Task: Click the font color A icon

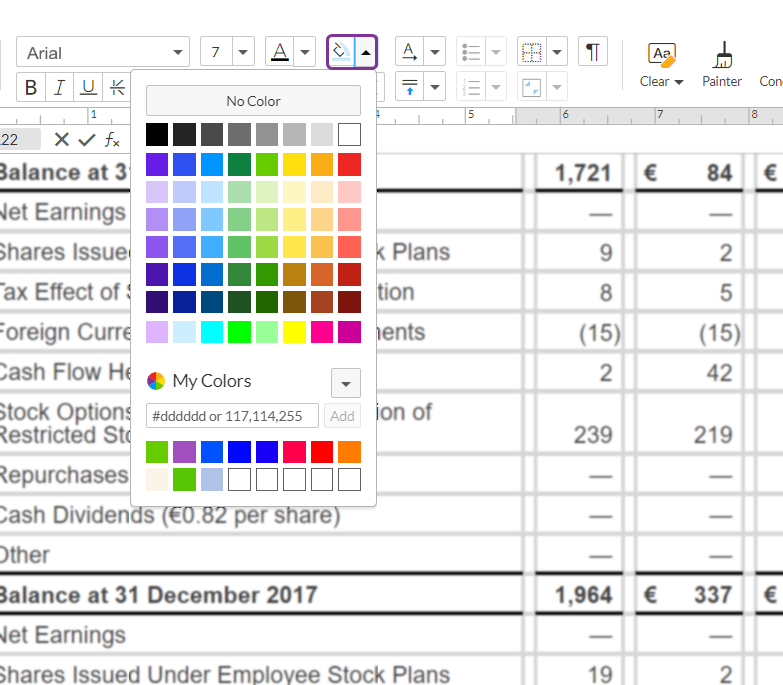Action: point(280,51)
